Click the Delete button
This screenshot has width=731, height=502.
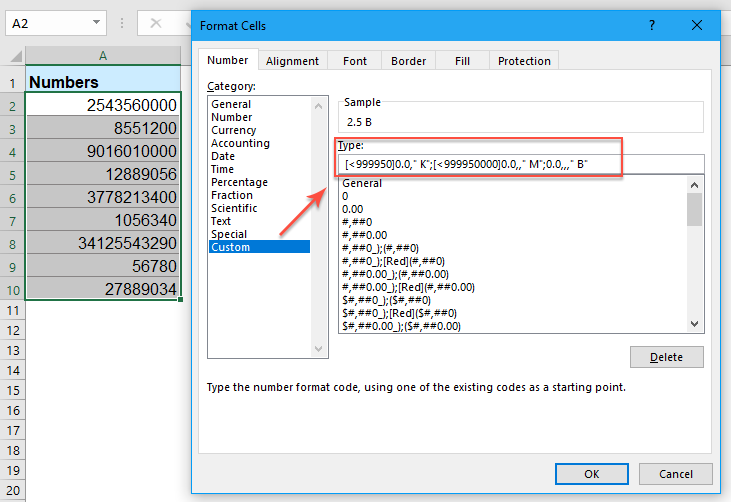667,357
